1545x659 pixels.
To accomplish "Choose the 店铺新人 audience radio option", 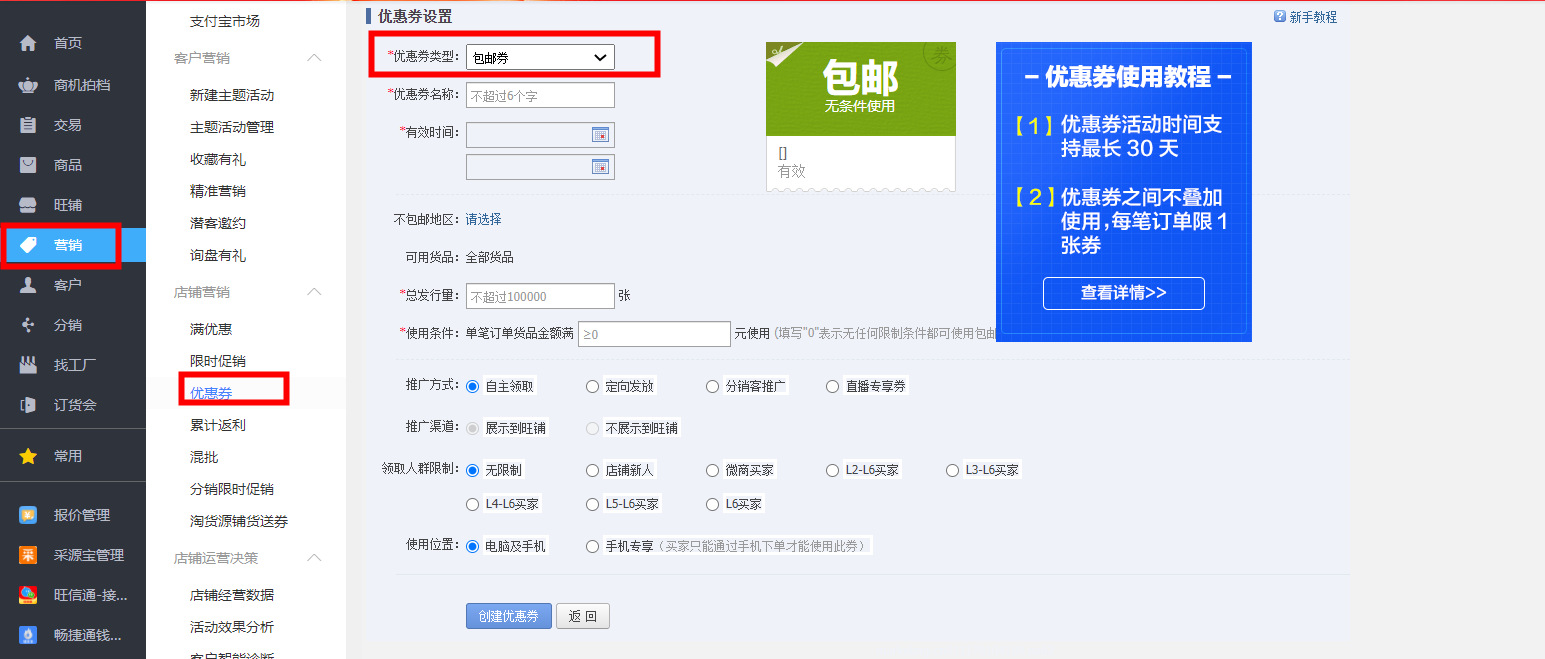I will (x=593, y=470).
